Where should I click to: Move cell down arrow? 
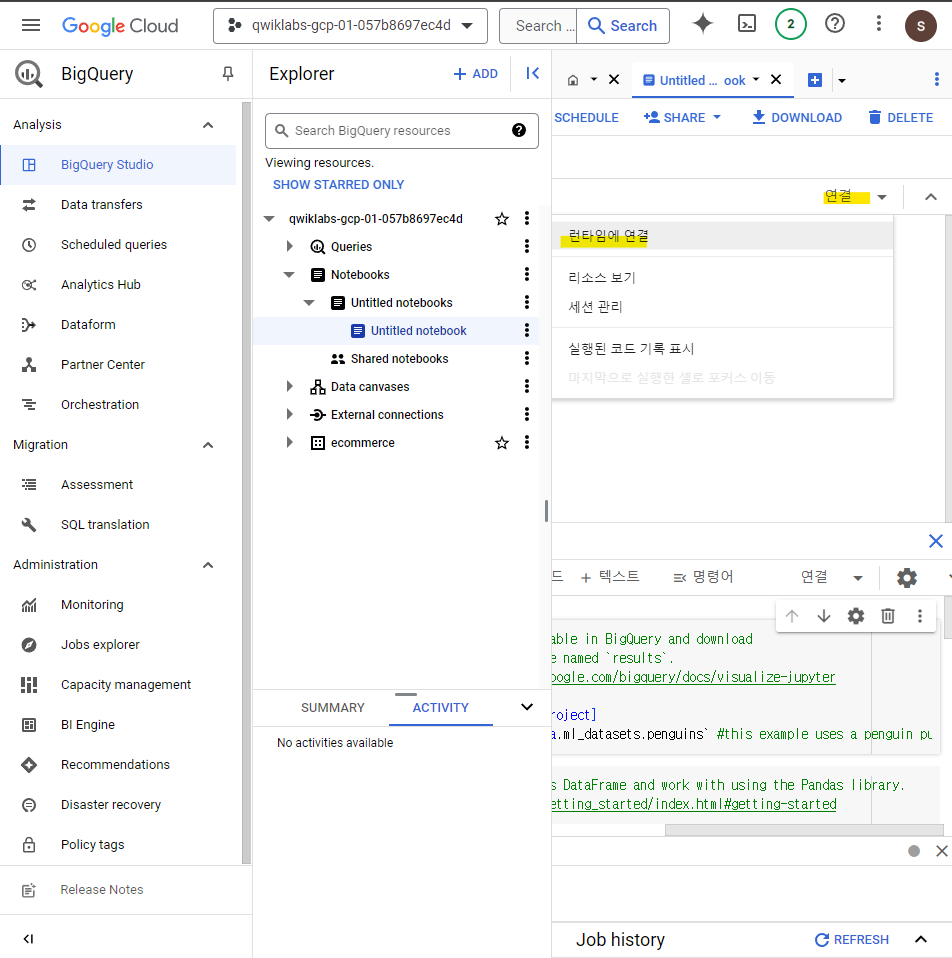coord(824,616)
